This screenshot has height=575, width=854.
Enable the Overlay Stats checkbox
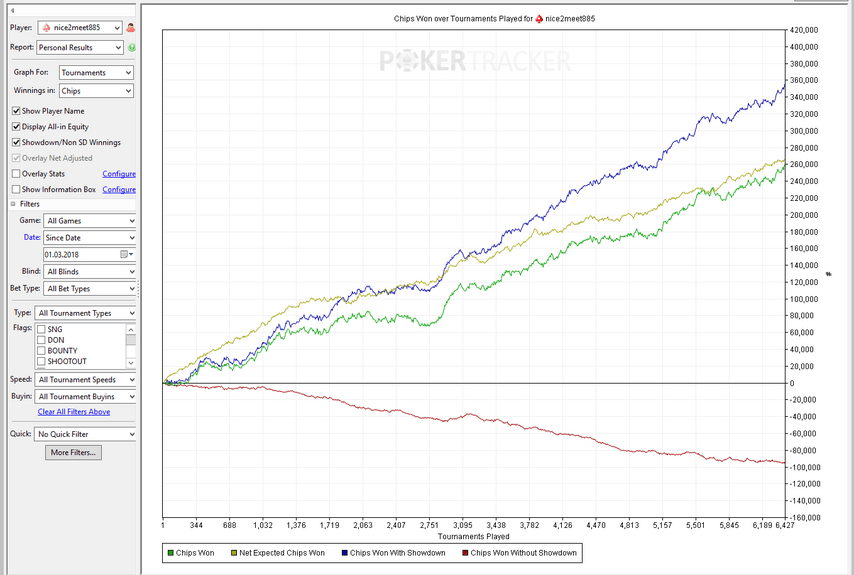point(16,174)
